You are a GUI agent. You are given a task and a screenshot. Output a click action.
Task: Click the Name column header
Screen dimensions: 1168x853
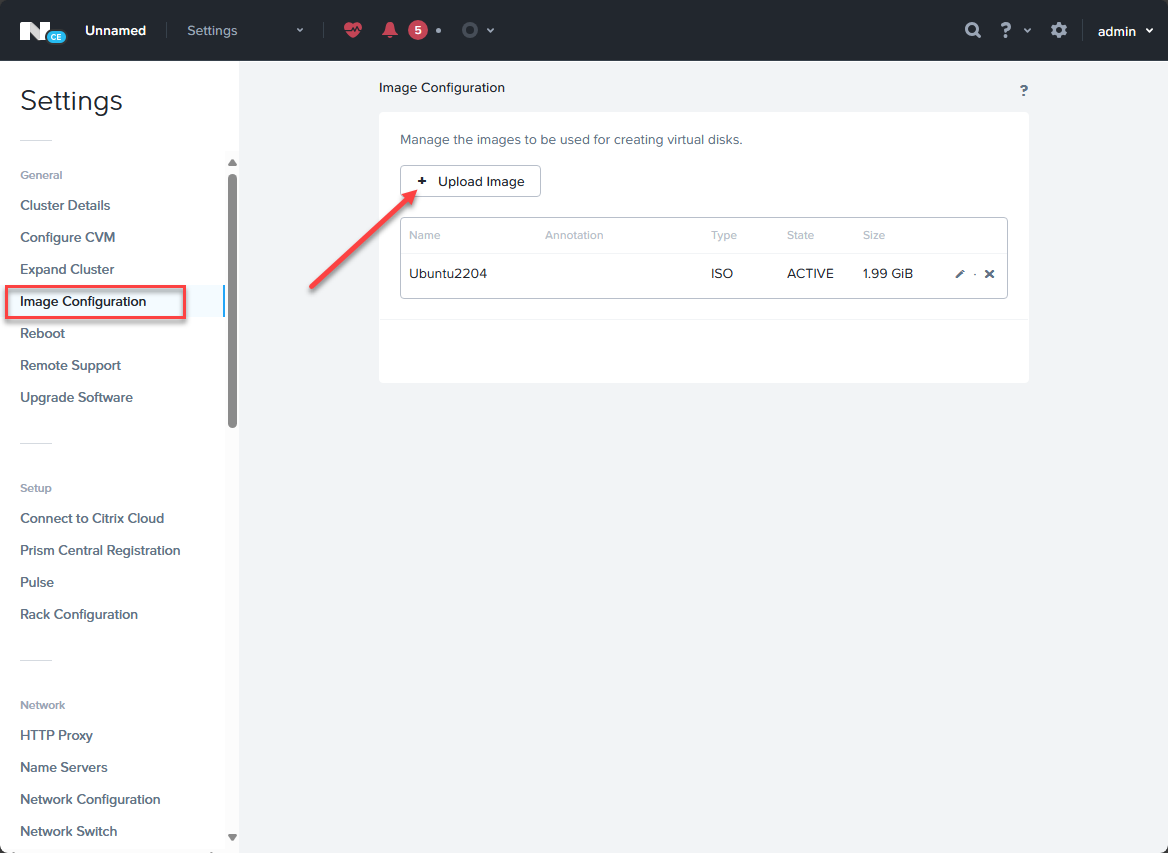(x=425, y=235)
